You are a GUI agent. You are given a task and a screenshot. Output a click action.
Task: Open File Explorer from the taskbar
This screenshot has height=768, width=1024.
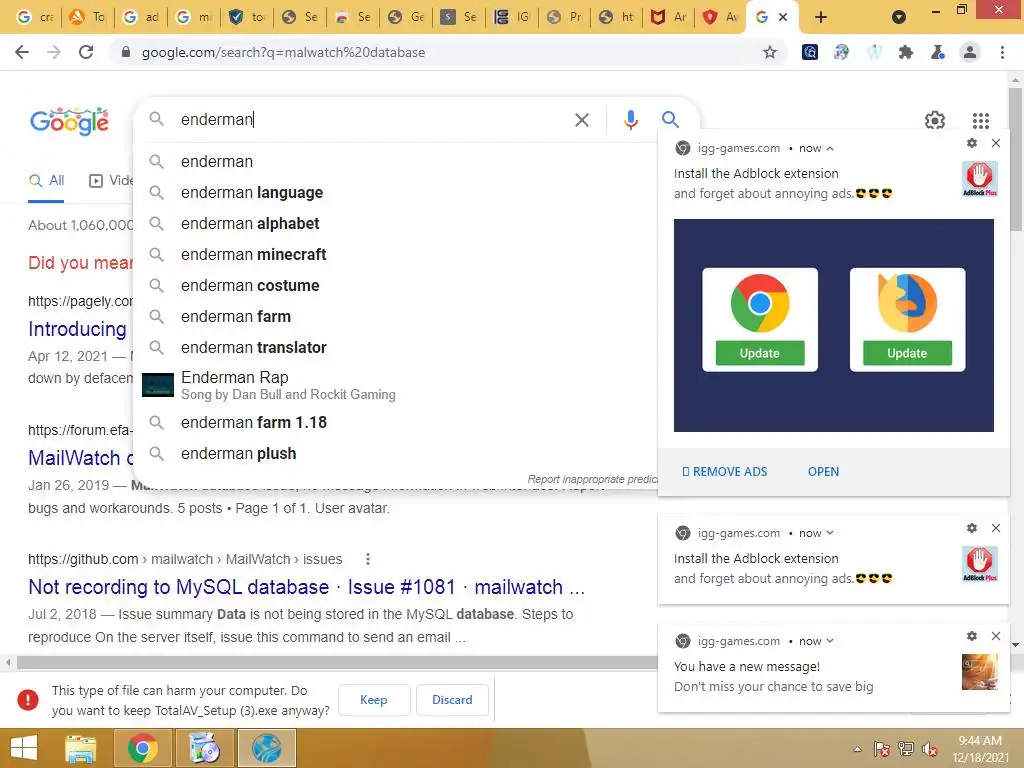[81, 748]
